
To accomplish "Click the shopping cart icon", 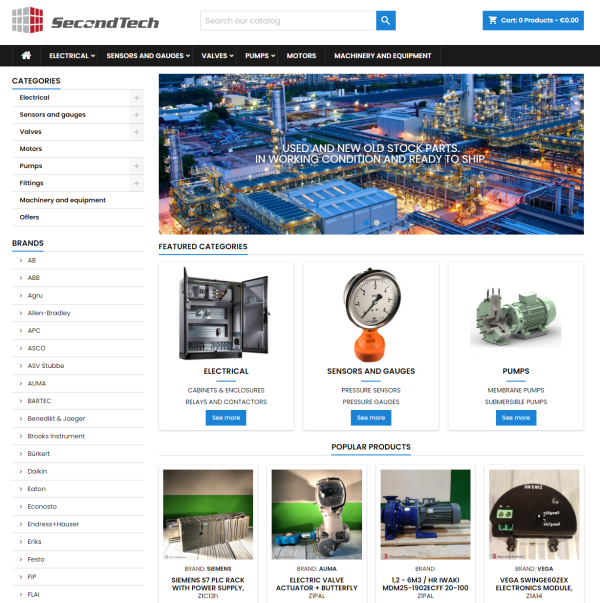I will (493, 20).
